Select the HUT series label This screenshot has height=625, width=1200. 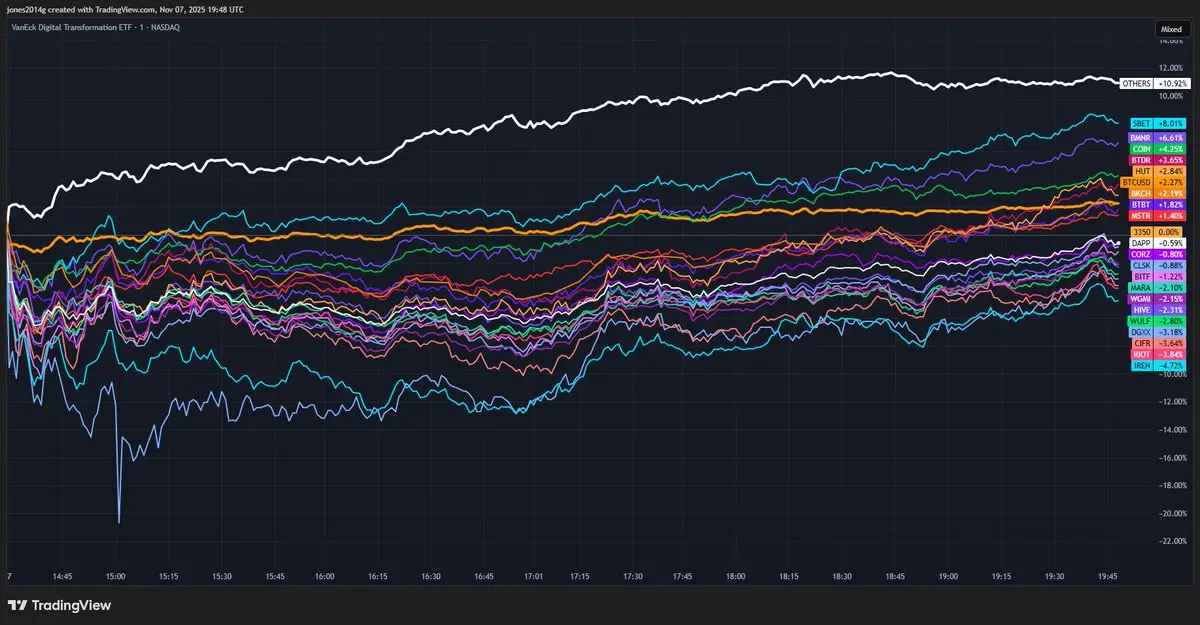coord(1143,171)
